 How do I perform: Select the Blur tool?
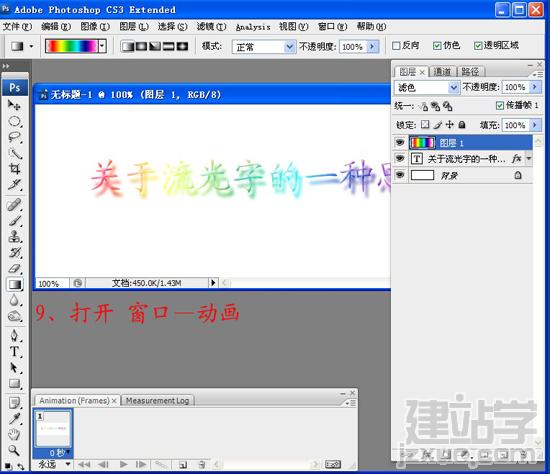click(14, 300)
